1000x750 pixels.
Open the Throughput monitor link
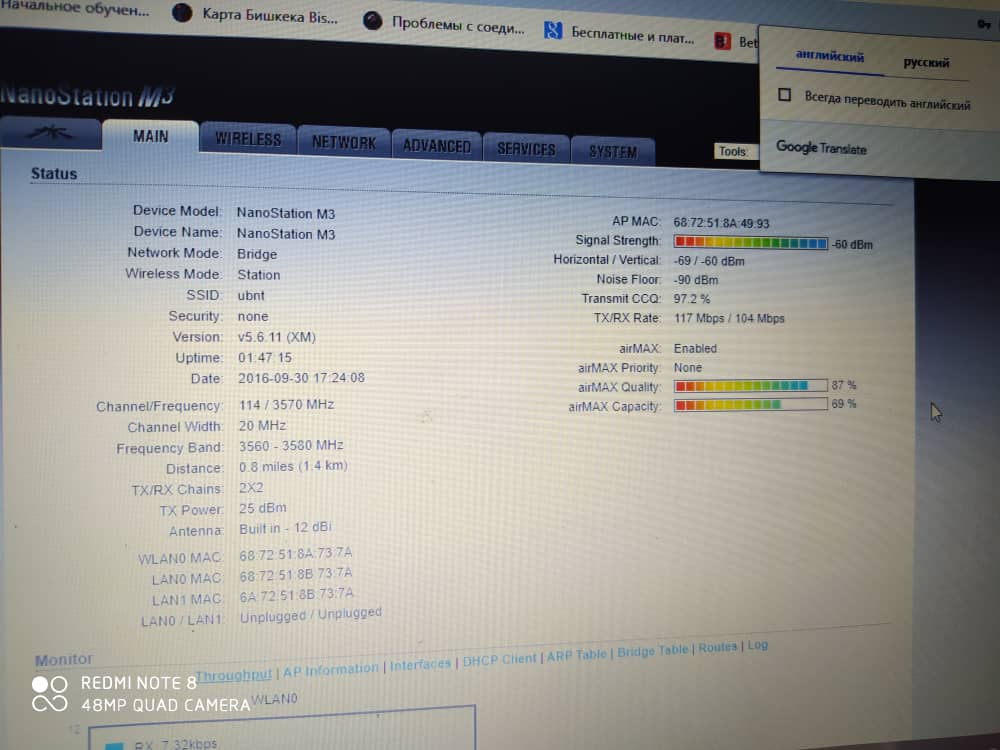coord(234,675)
